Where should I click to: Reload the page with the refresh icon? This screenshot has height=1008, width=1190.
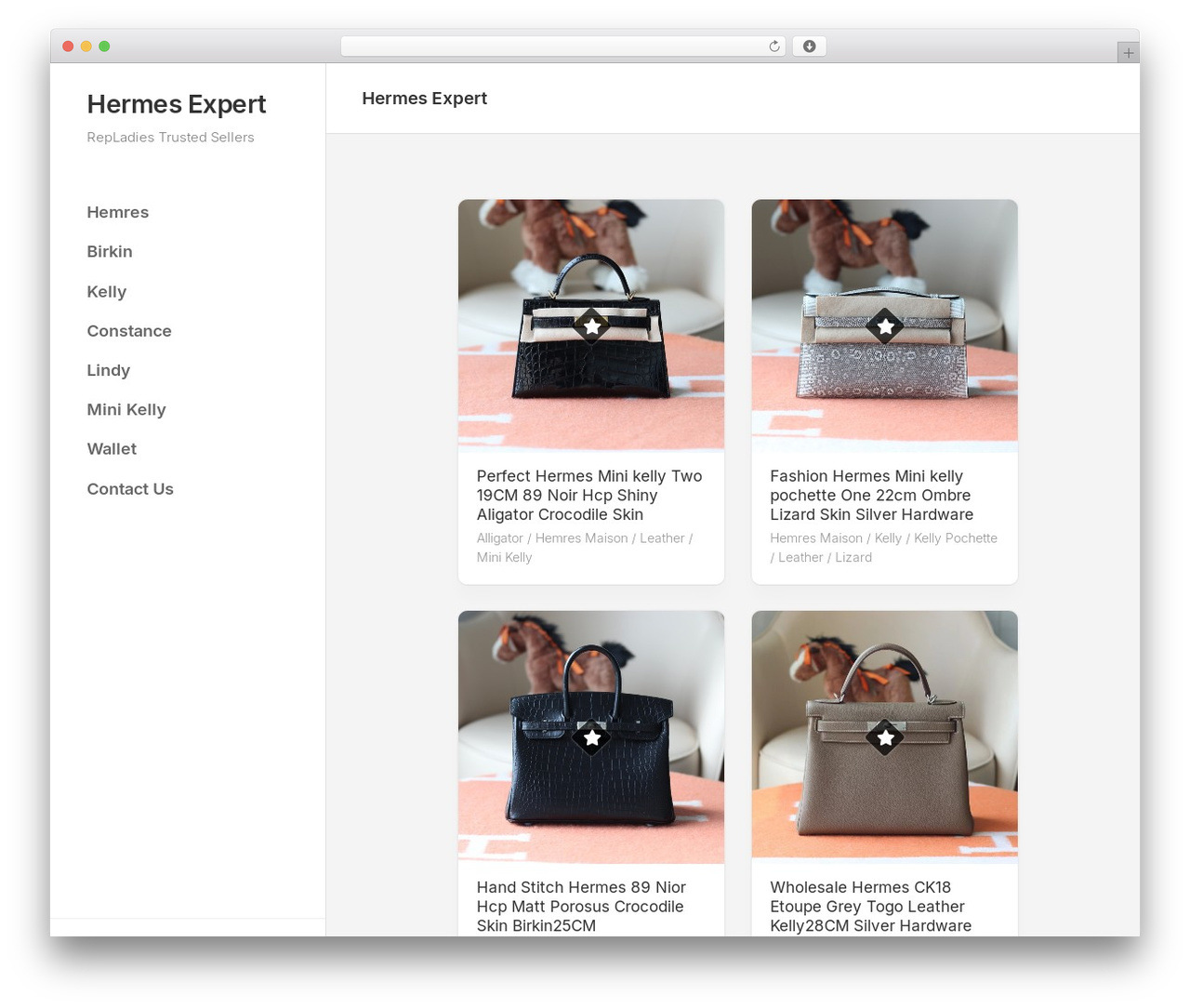773,46
